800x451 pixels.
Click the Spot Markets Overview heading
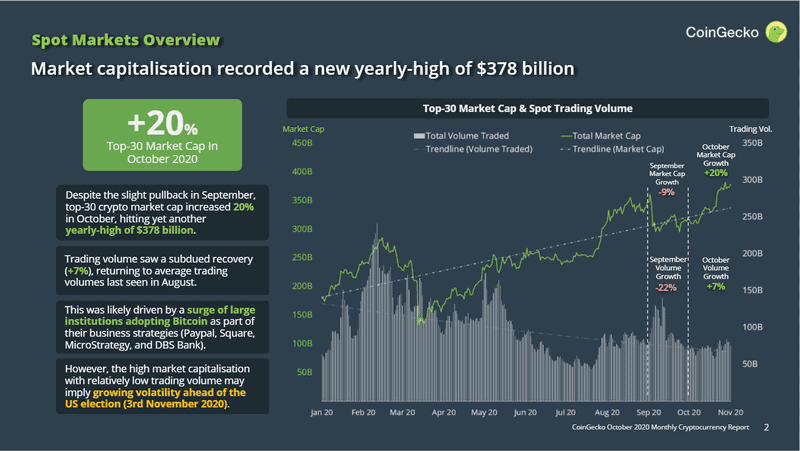pos(126,40)
